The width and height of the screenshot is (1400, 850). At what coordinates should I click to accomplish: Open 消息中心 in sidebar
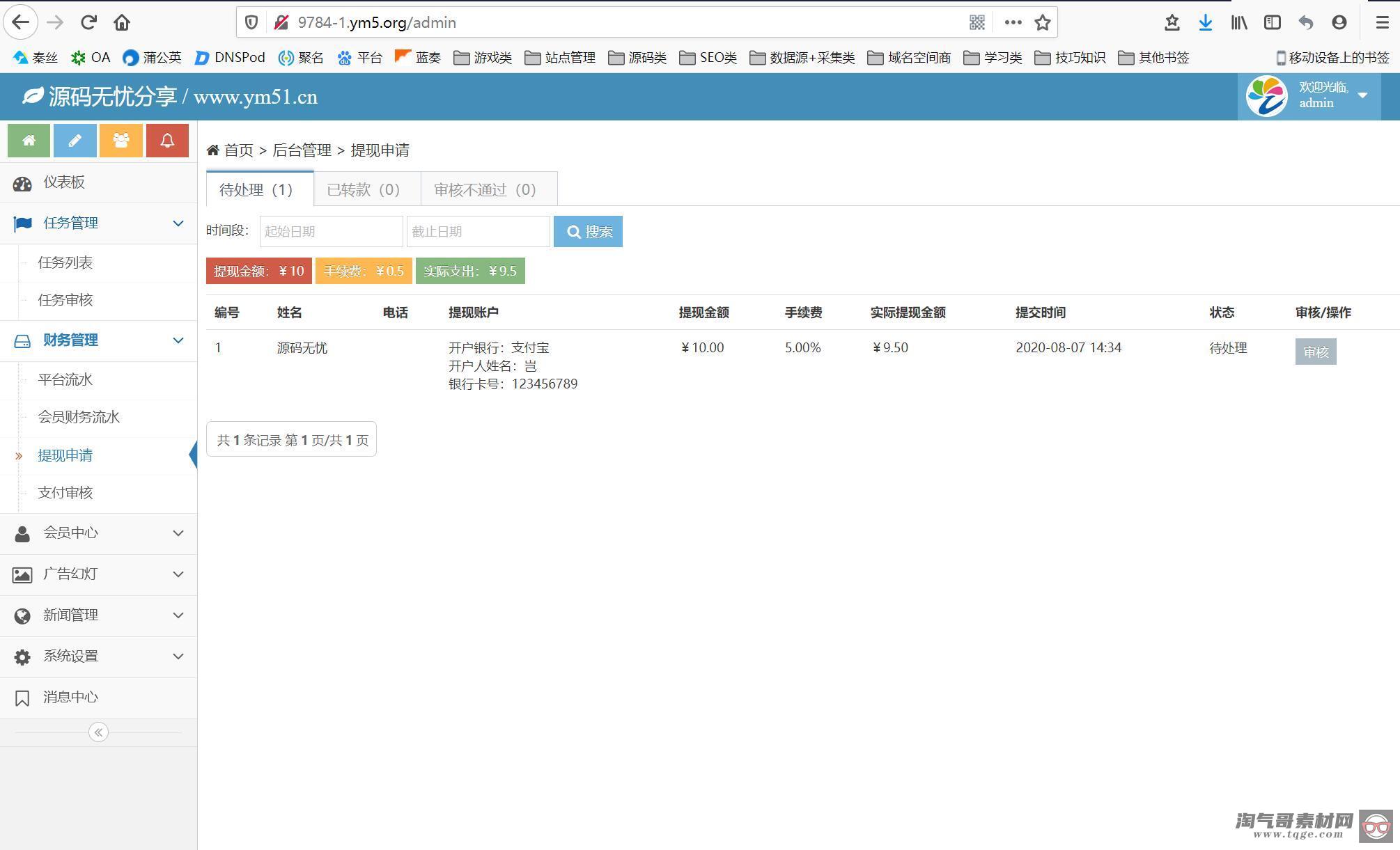click(98, 698)
